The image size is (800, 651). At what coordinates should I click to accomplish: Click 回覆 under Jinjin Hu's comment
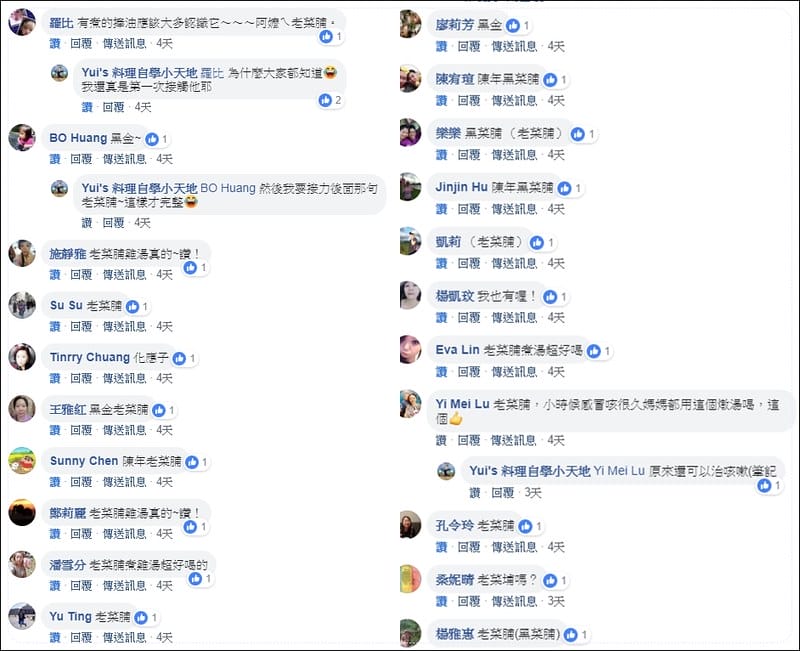(x=468, y=208)
